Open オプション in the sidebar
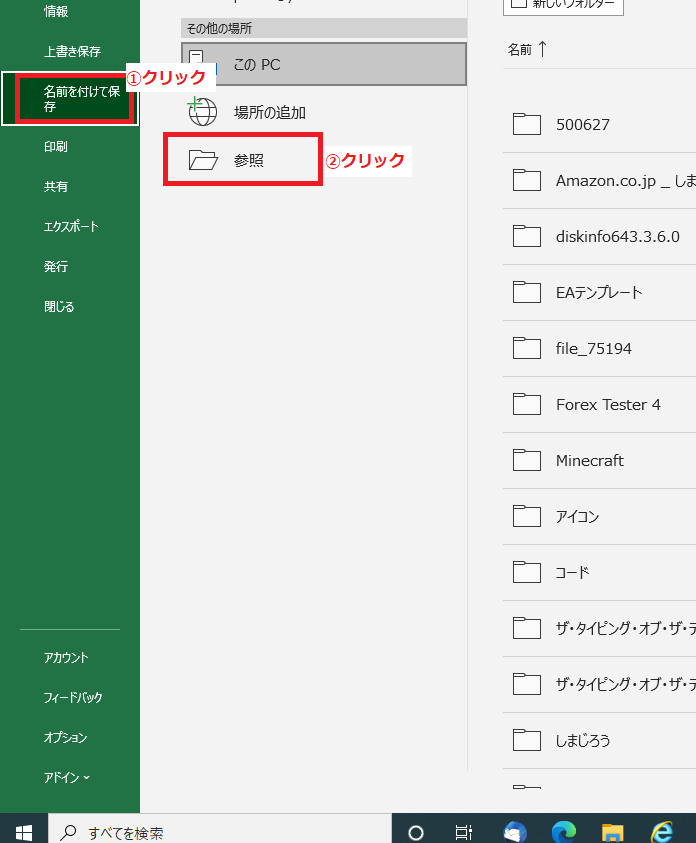The image size is (696, 843). tap(65, 738)
